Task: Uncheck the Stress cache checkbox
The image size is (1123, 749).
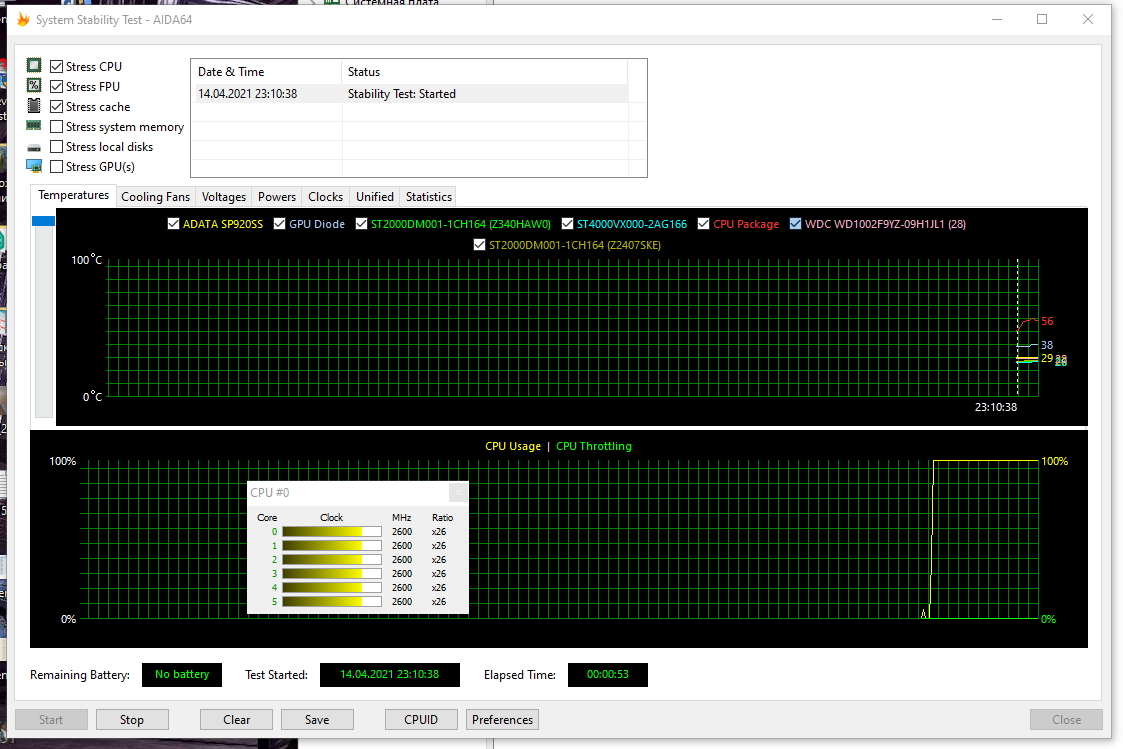Action: 57,107
